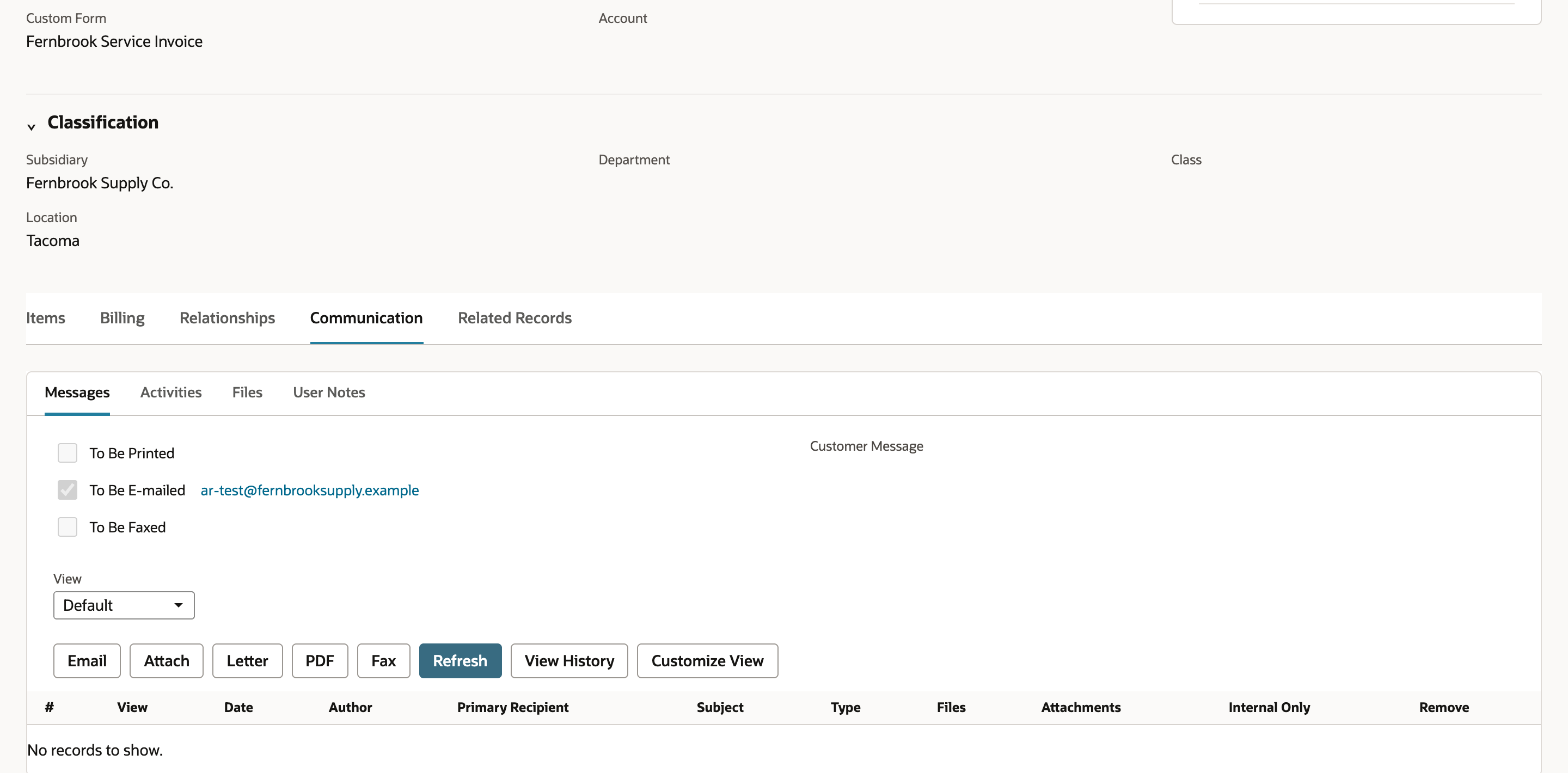Check the To Be Faxed checkbox
Viewport: 1568px width, 773px height.
[68, 527]
